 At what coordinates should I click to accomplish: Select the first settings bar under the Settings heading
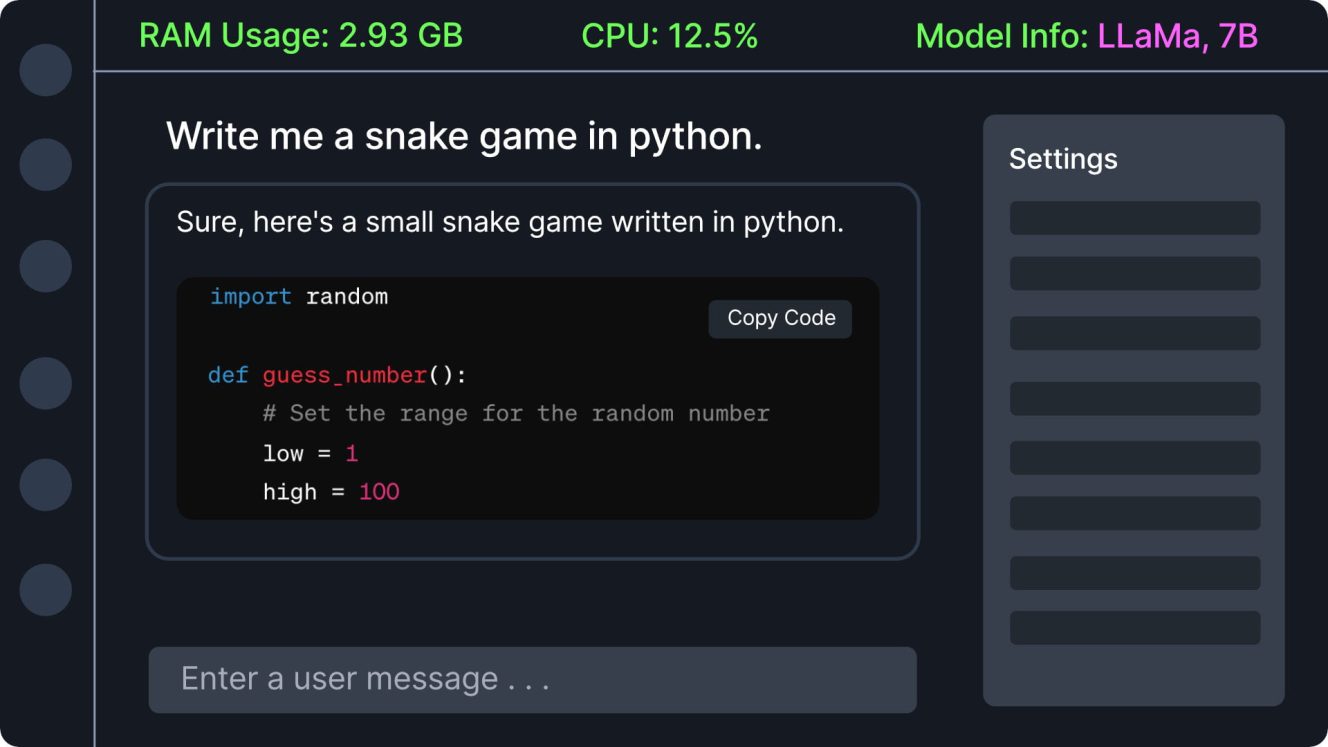(1135, 218)
